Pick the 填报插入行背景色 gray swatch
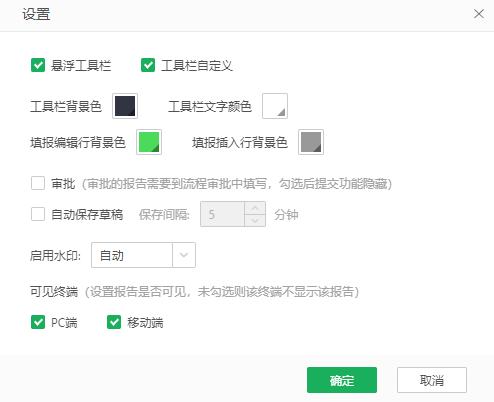Viewport: 494px width, 402px height. (x=311, y=142)
